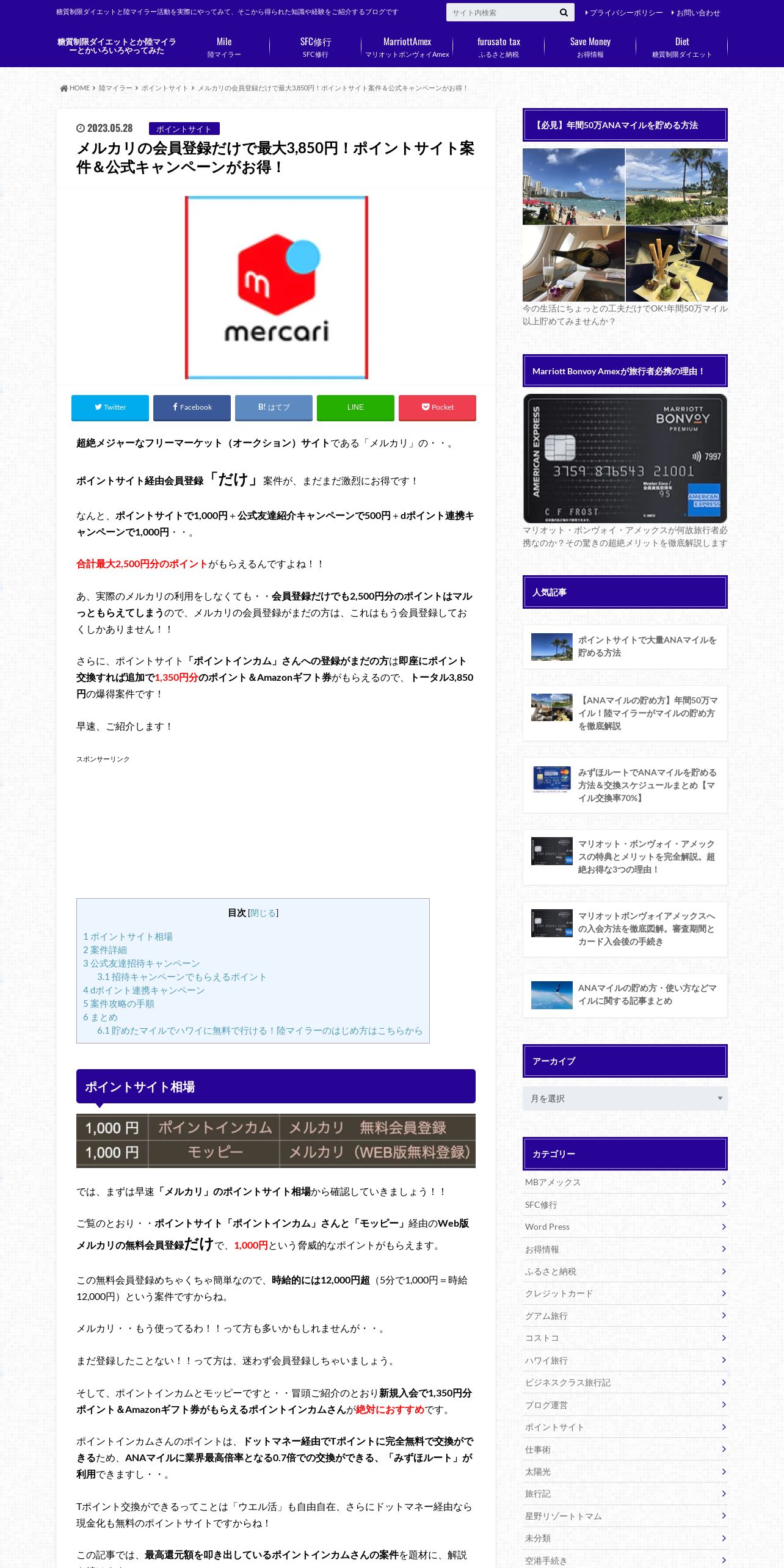Image resolution: width=784 pixels, height=1568 pixels.
Task: Share the article on Twitter
Action: pos(110,407)
